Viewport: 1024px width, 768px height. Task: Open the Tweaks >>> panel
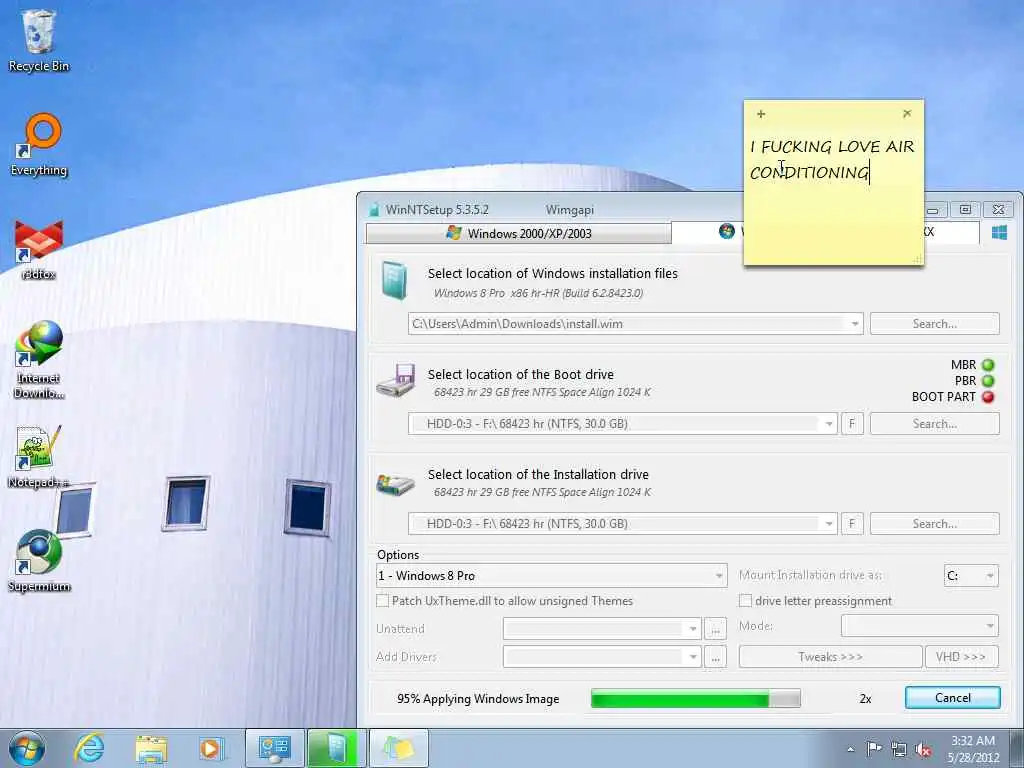[x=830, y=657]
